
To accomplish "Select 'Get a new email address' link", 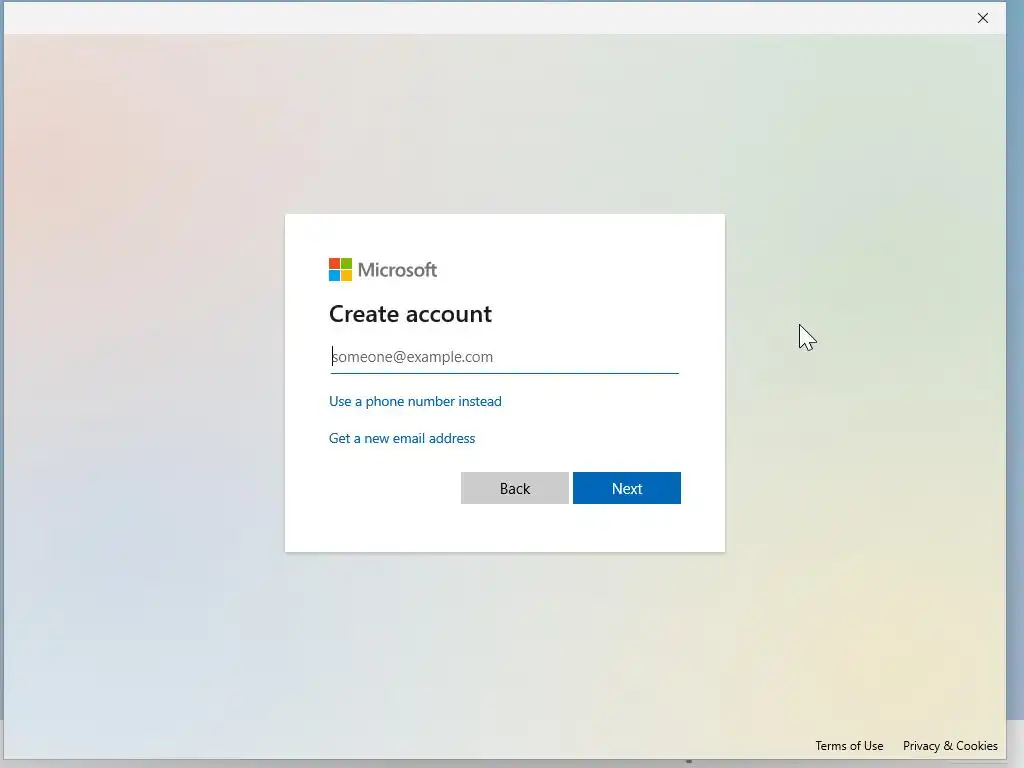I will coord(402,438).
